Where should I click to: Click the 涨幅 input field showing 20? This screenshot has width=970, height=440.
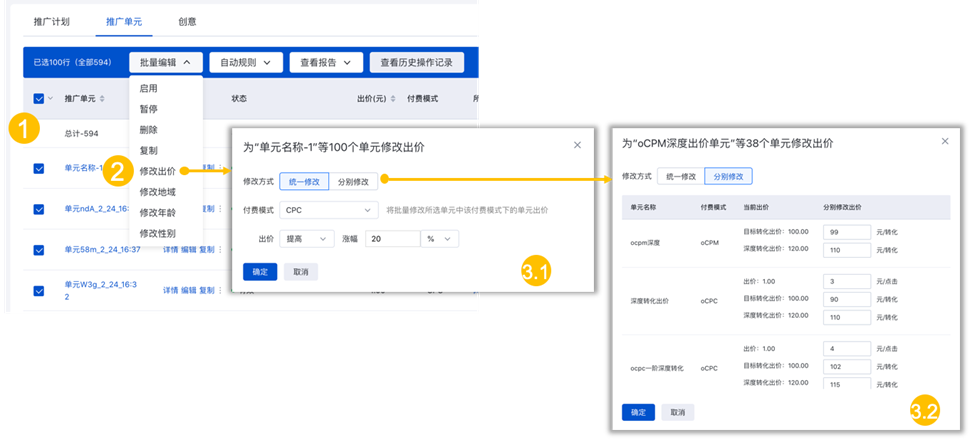391,239
